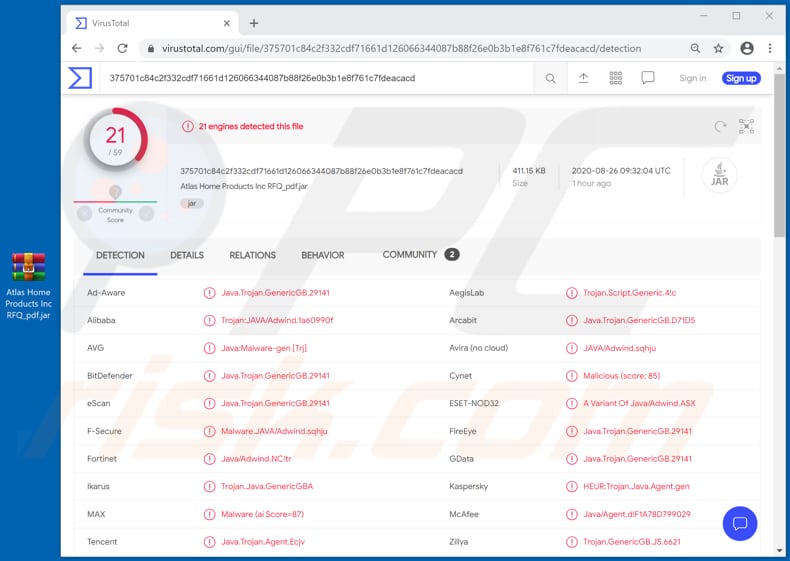The width and height of the screenshot is (790, 561).
Task: Open a new browser tab
Action: click(x=254, y=23)
